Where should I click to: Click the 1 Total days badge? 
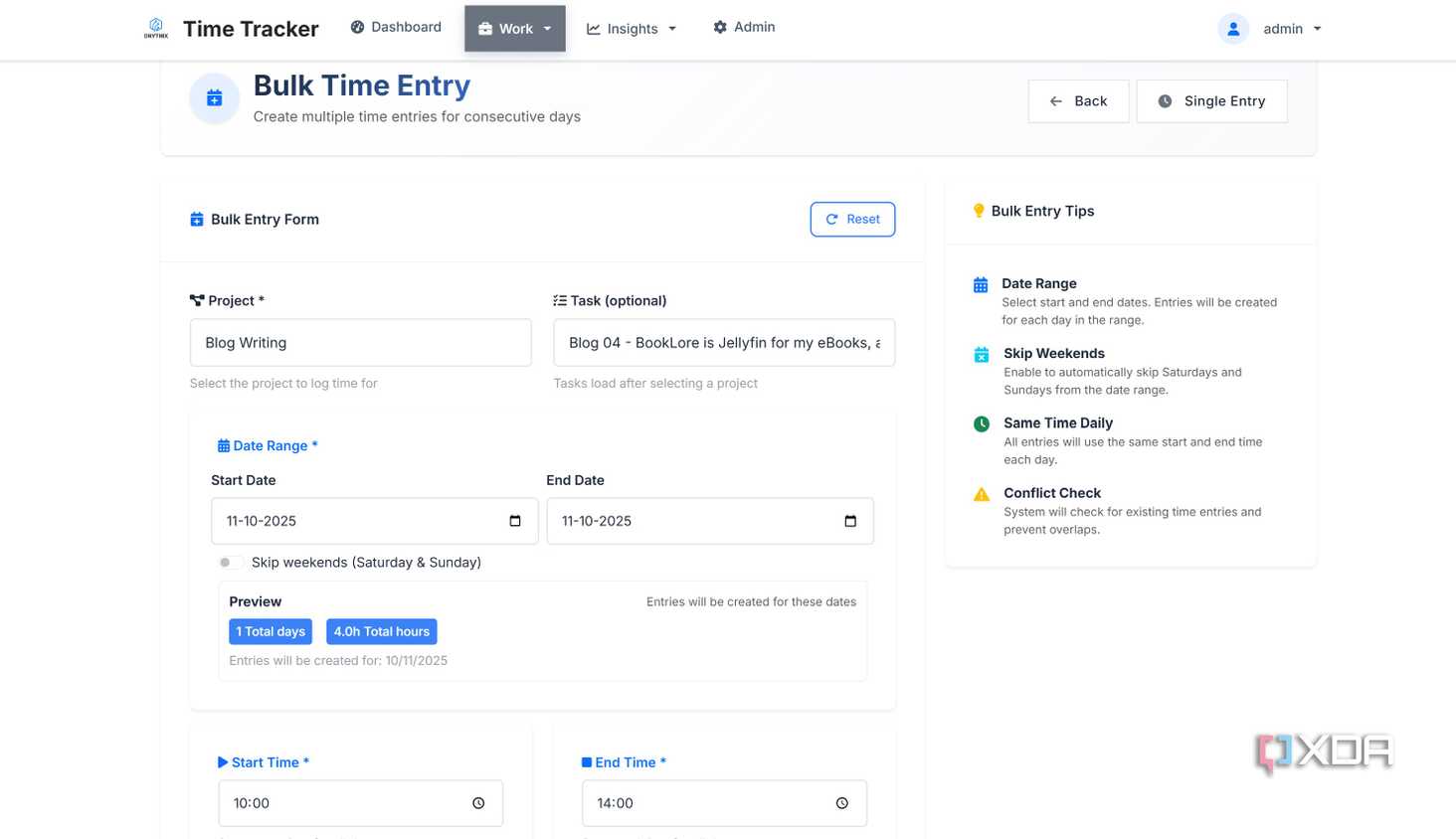coord(271,632)
